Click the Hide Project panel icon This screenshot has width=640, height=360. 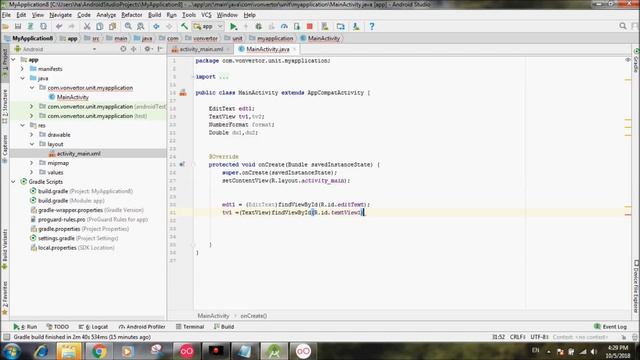(160, 49)
